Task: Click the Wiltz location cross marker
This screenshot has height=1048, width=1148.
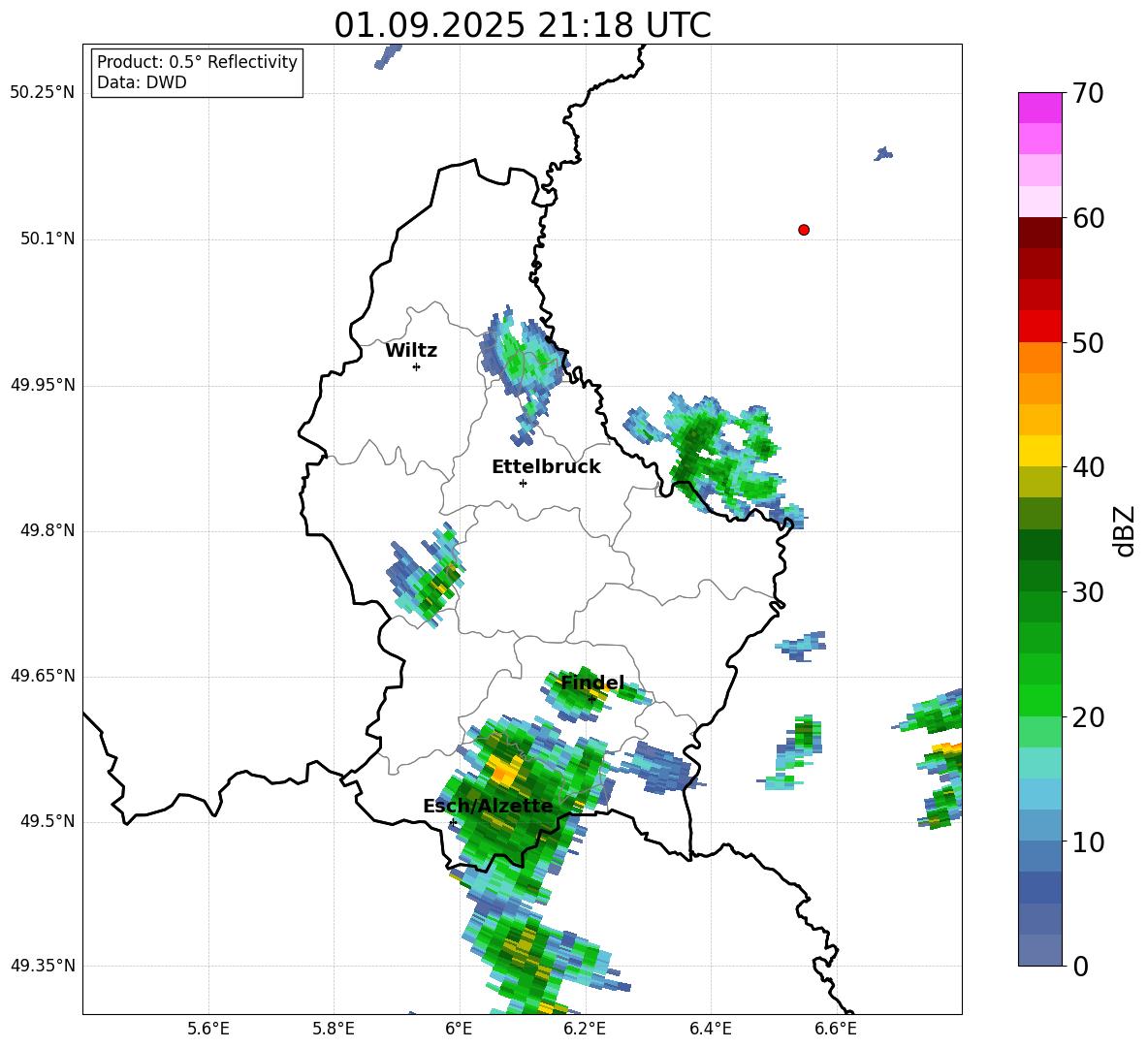Action: [x=416, y=366]
